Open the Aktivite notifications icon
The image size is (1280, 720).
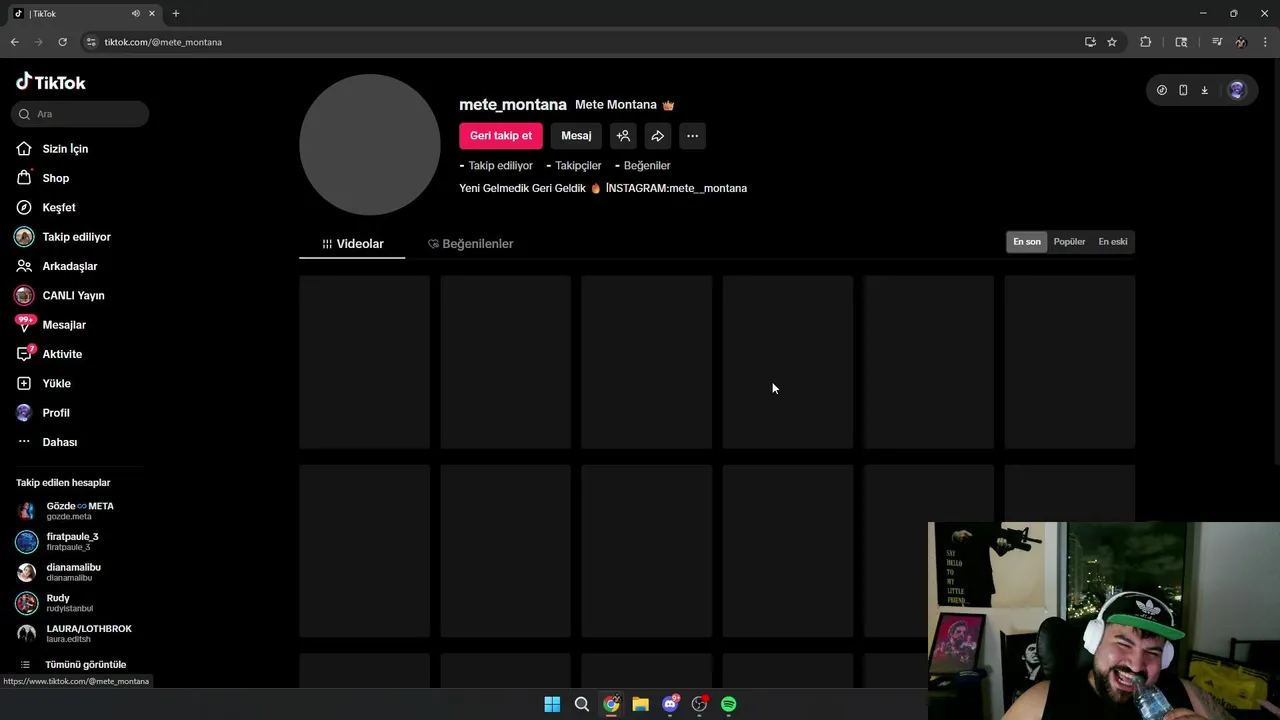tap(25, 354)
